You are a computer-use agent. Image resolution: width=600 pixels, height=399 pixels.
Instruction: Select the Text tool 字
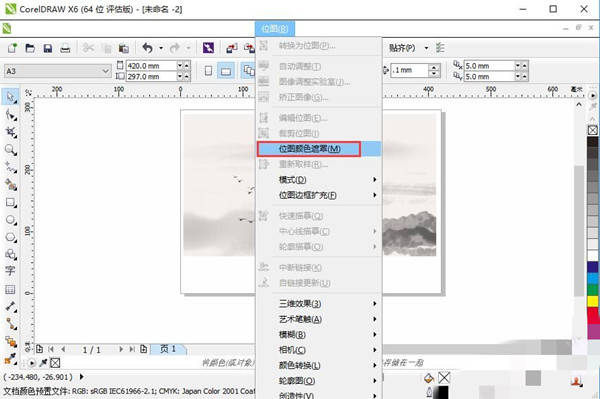10,271
